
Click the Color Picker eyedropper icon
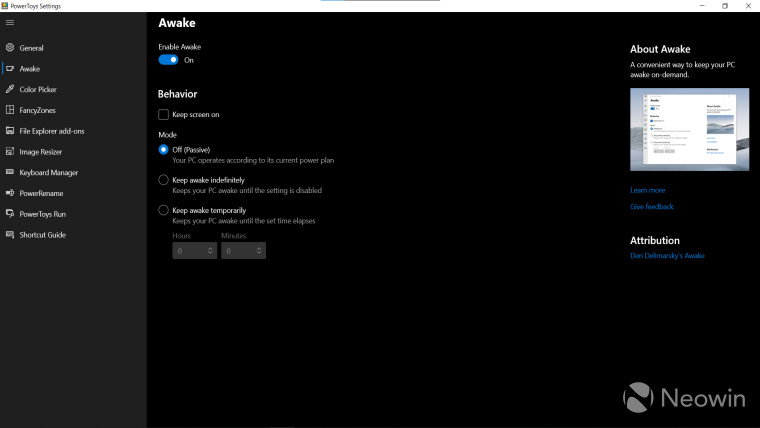pos(10,89)
